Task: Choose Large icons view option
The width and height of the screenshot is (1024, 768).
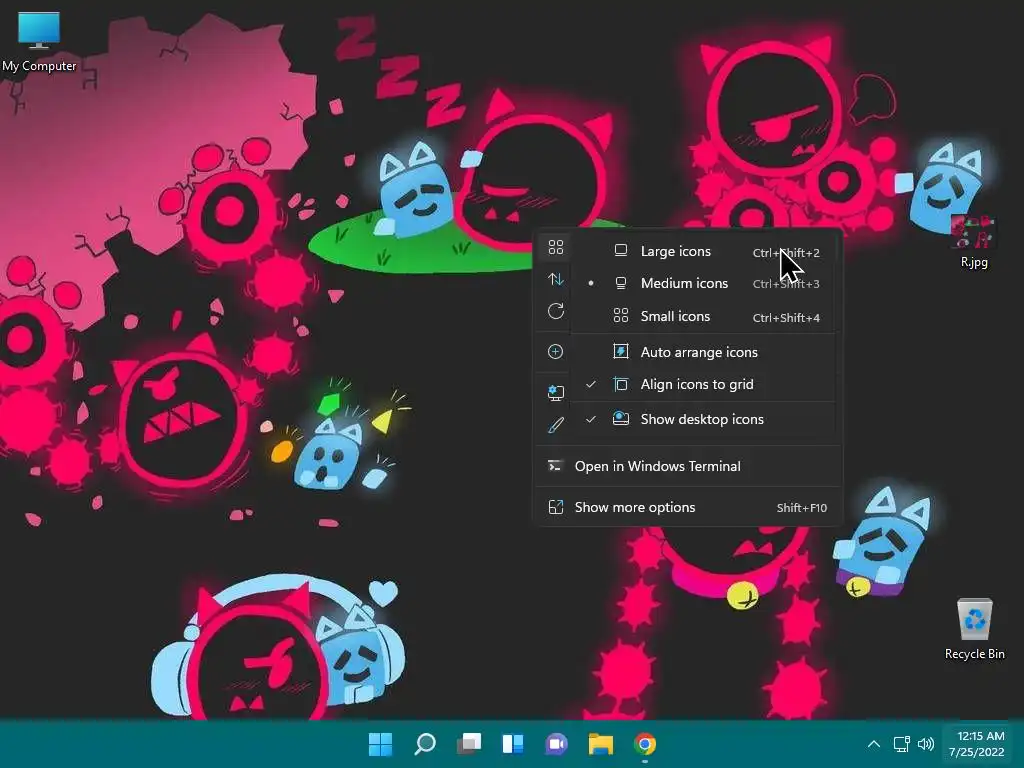Action: 704,251
